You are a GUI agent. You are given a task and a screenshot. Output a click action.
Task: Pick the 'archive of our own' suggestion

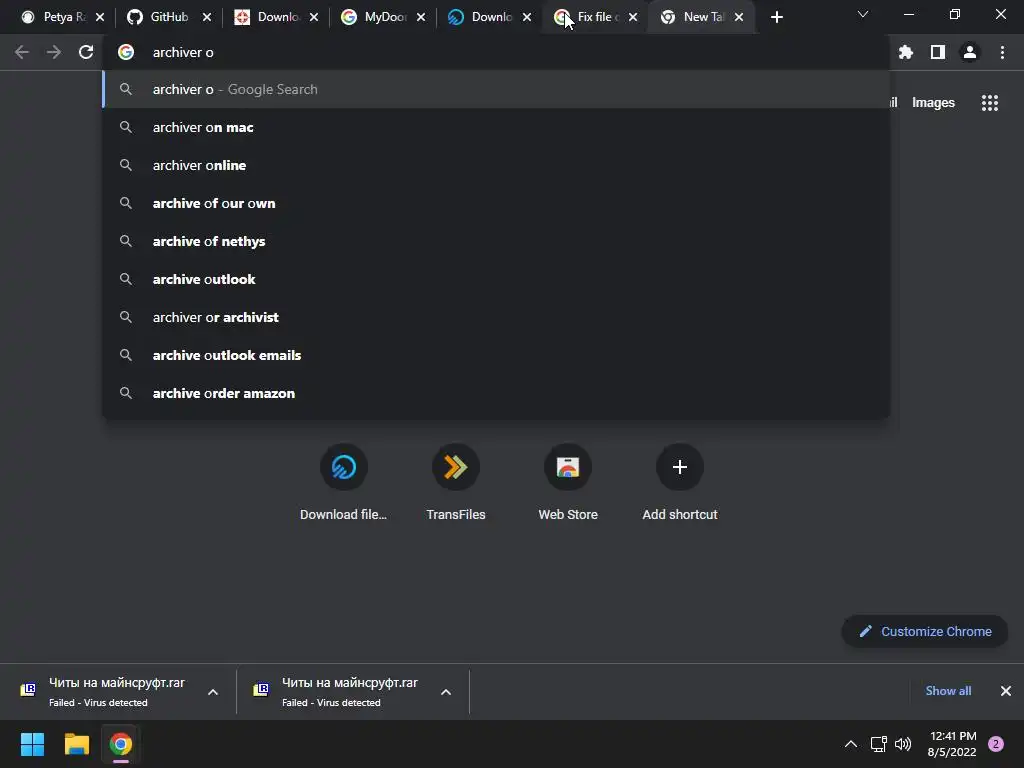(496, 203)
